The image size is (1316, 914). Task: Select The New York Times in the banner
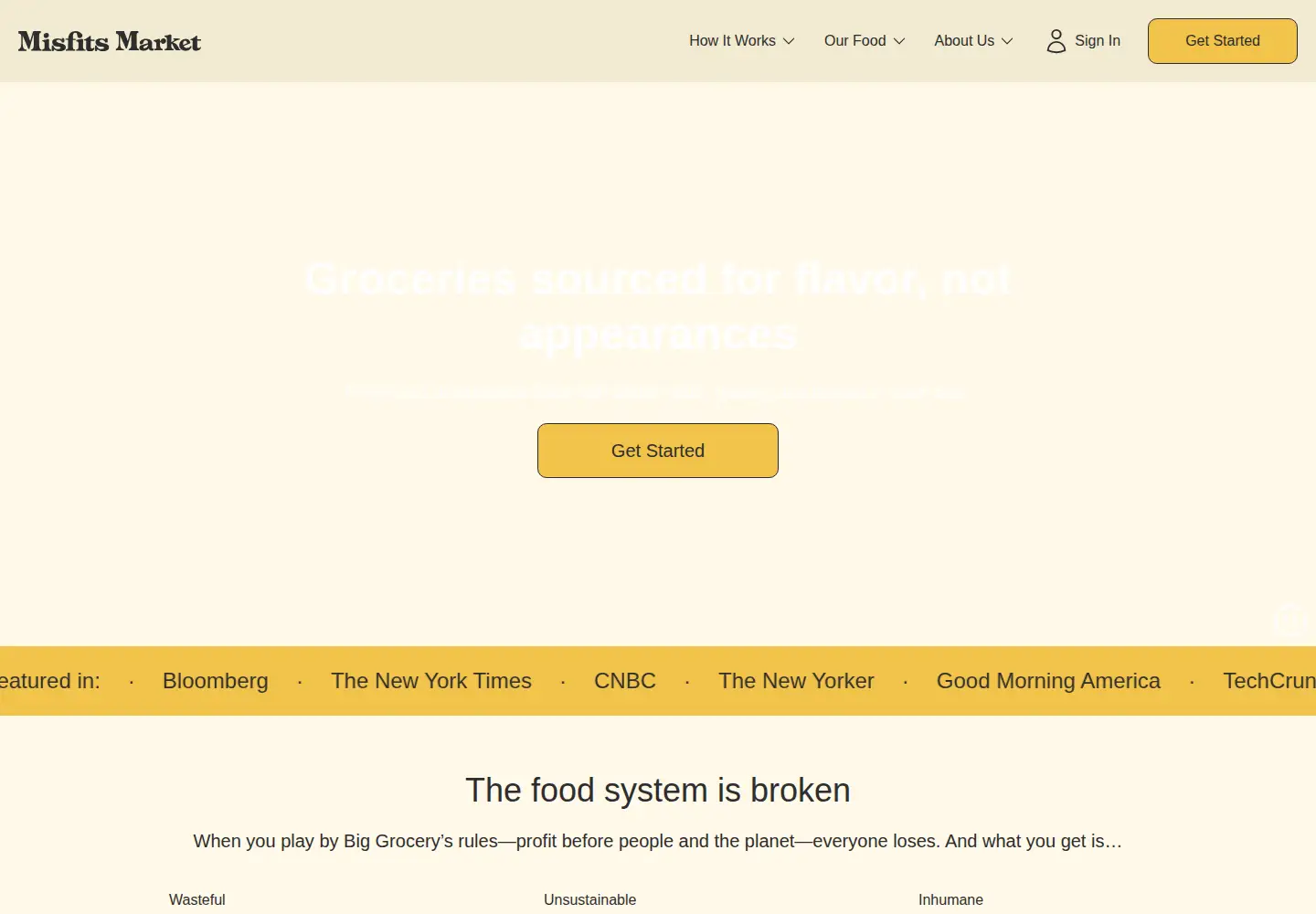pos(431,681)
